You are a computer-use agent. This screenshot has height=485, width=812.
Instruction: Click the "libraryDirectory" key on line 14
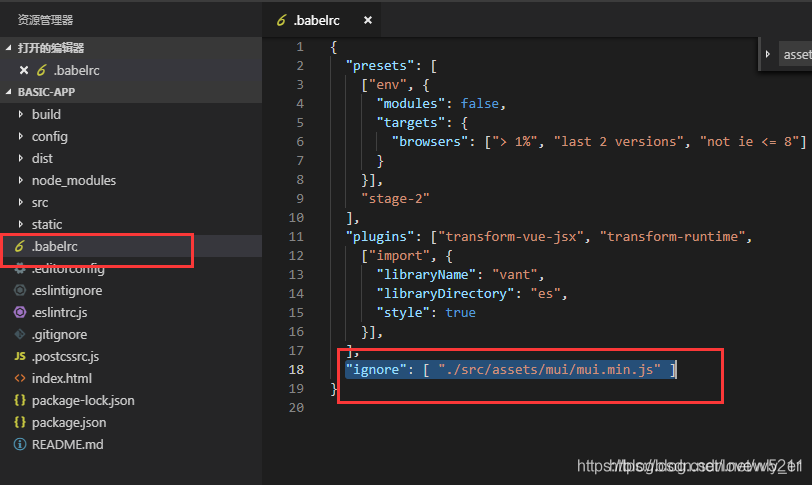(x=445, y=293)
